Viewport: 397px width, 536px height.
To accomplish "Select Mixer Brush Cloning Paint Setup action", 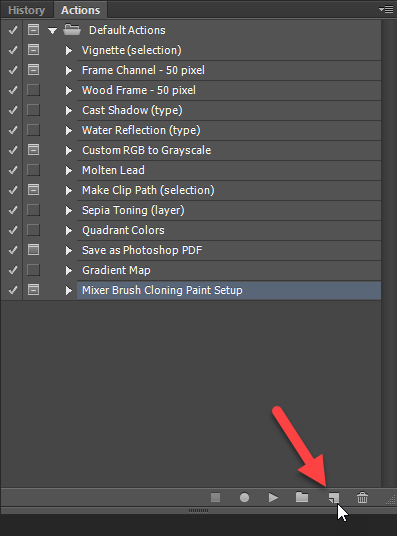I will [229, 290].
